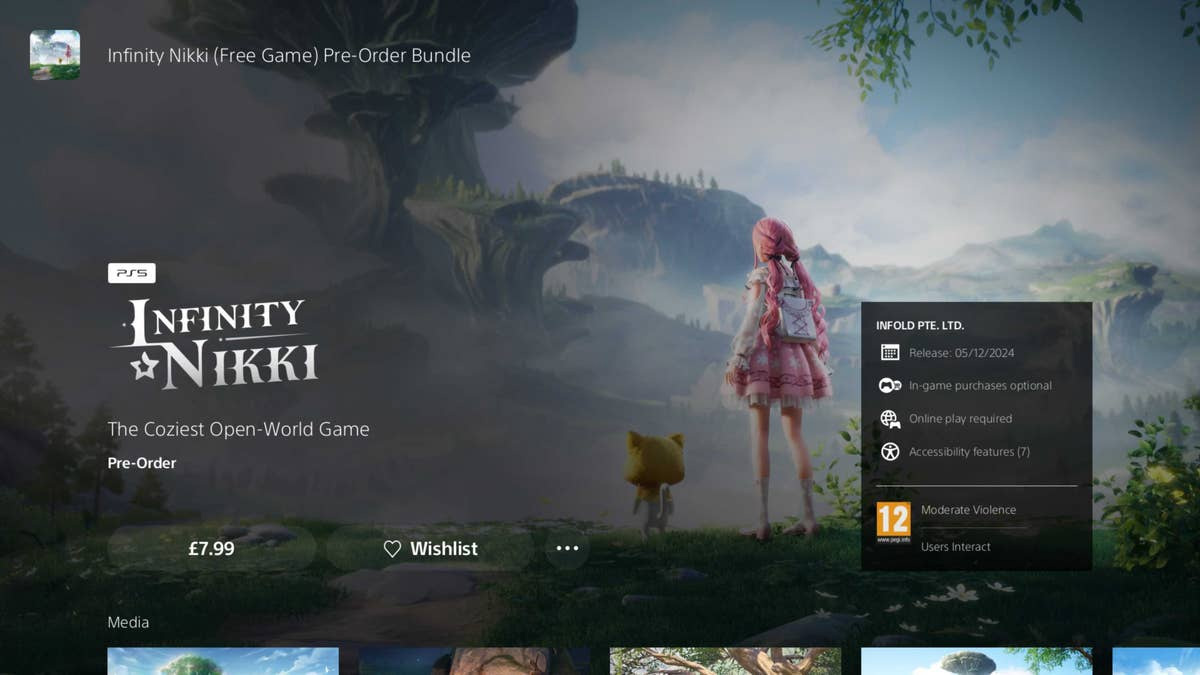Click the heart icon on Wishlist

pyautogui.click(x=392, y=549)
